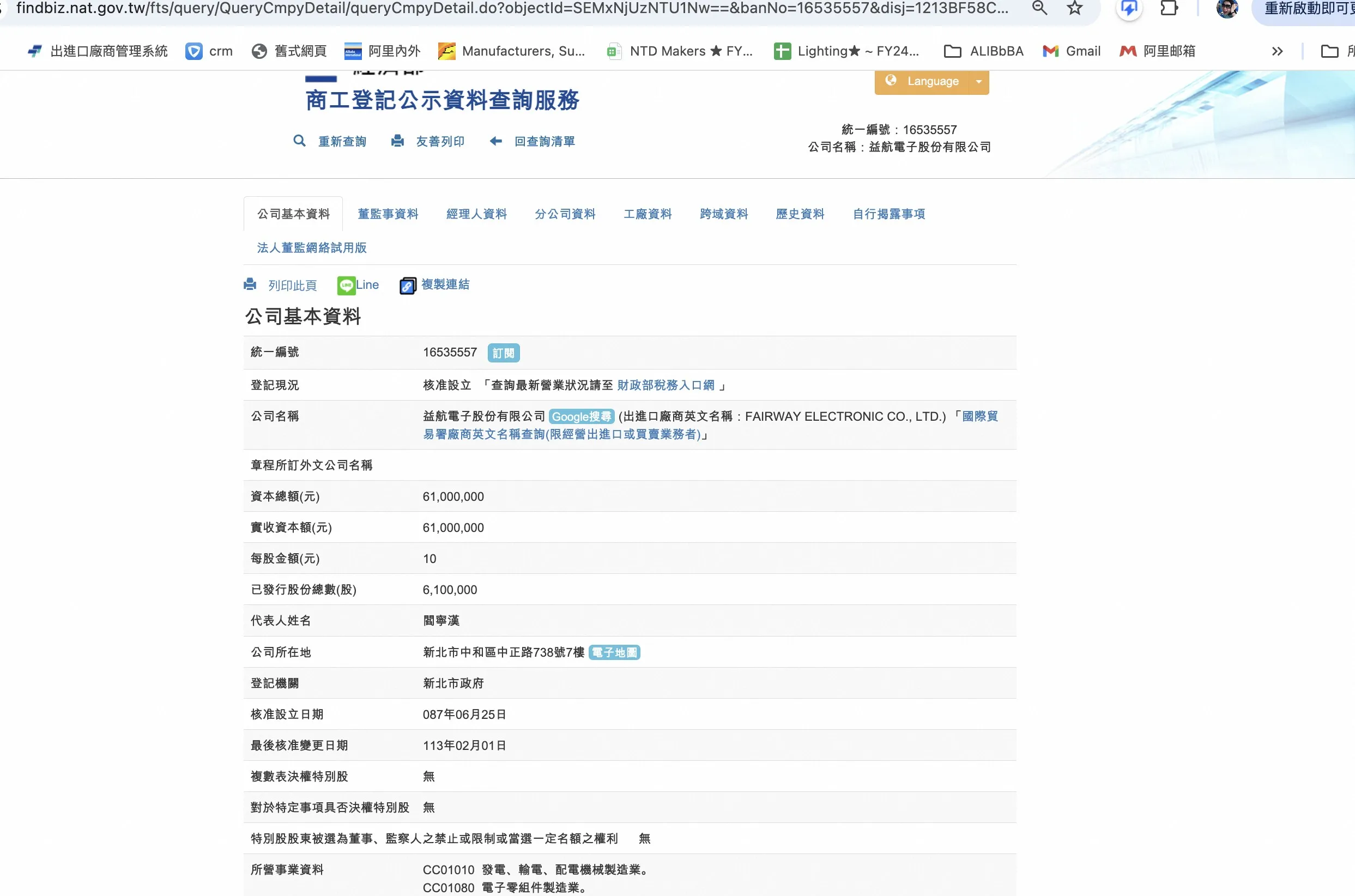The height and width of the screenshot is (896, 1355).
Task: Click the printer icon beside 列印此頁
Action: [250, 284]
